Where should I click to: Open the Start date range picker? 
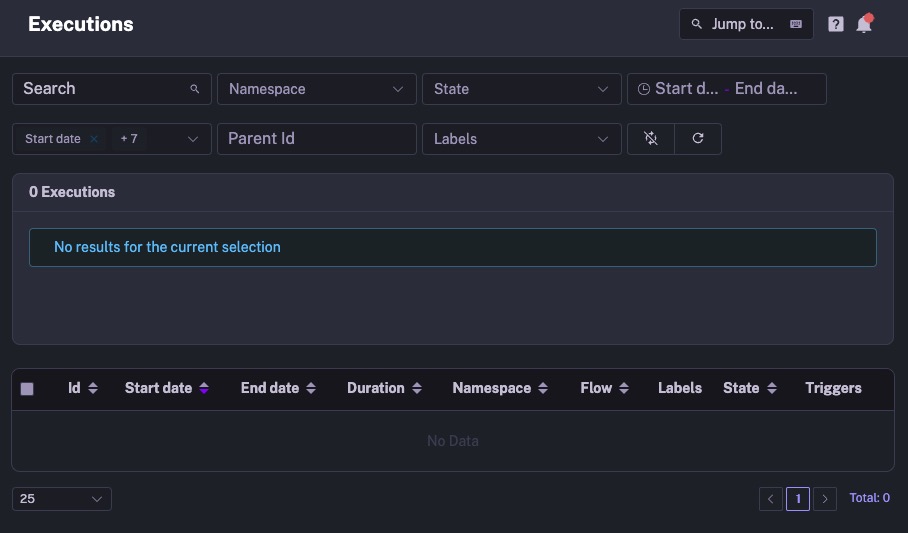click(726, 89)
